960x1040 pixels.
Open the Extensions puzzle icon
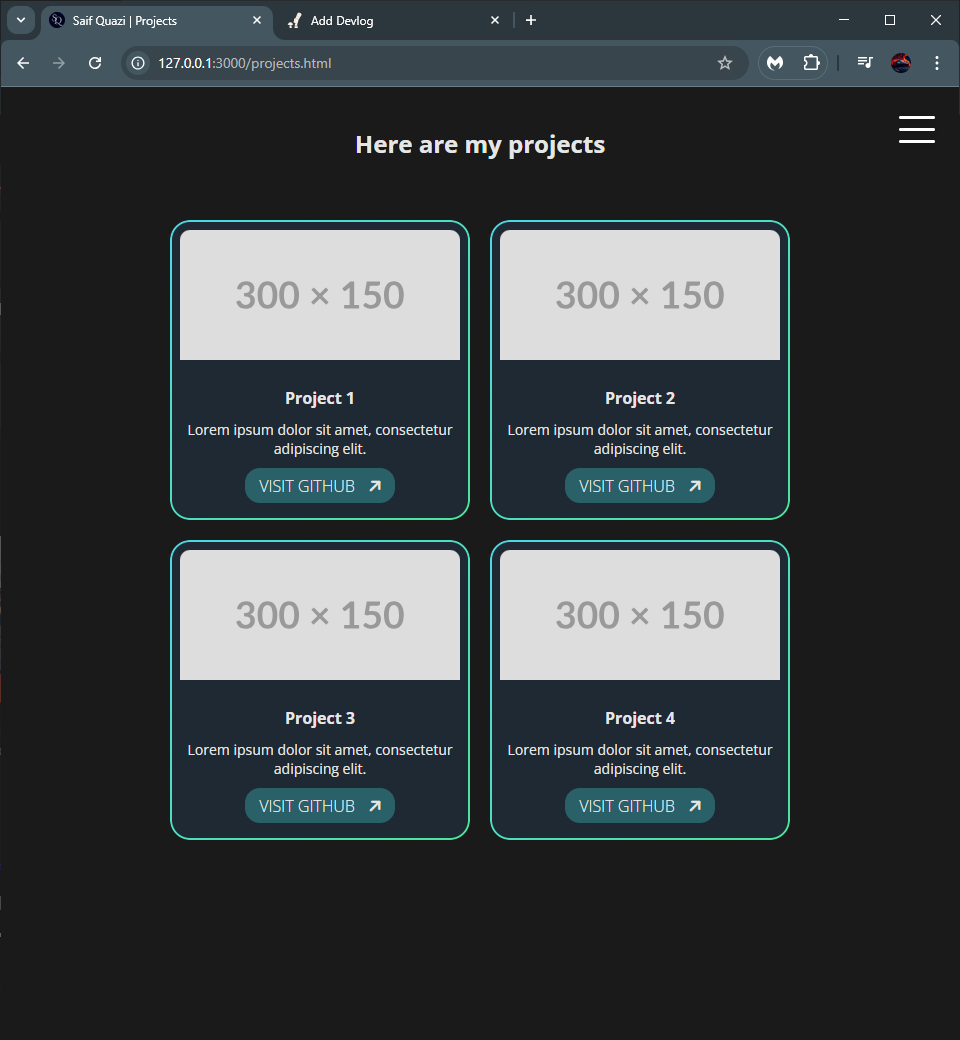[x=811, y=63]
